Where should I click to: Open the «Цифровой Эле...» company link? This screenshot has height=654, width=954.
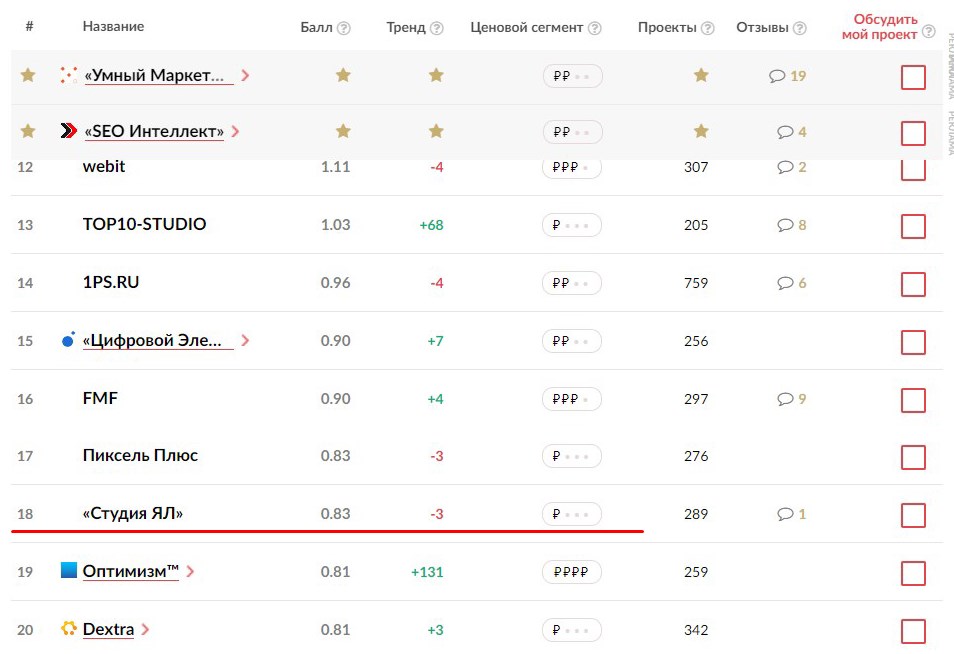click(158, 340)
